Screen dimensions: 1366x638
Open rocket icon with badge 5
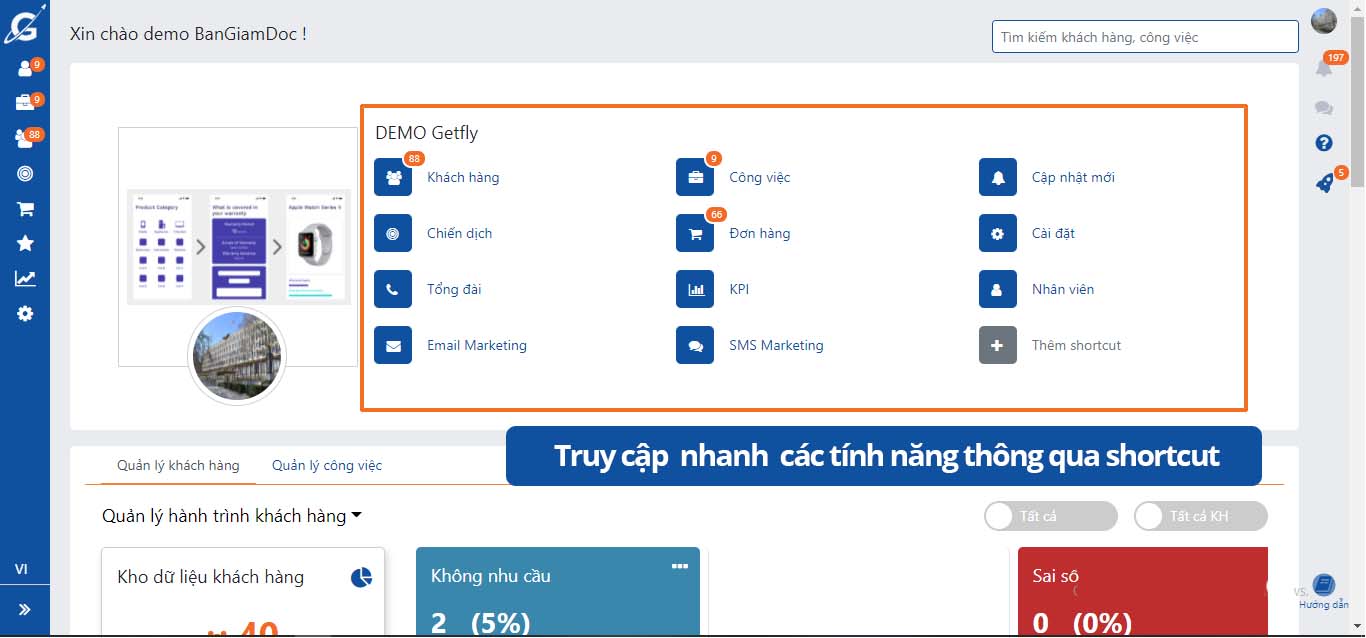tap(1327, 181)
